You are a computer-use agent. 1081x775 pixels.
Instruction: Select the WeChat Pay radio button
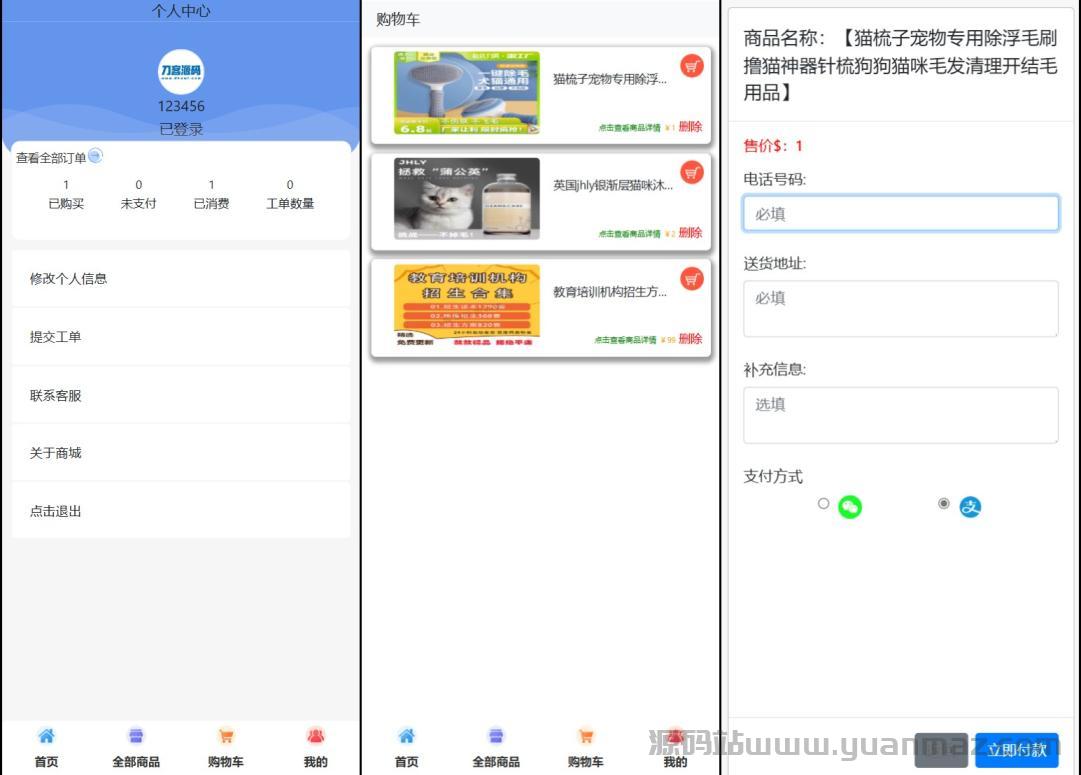click(823, 504)
